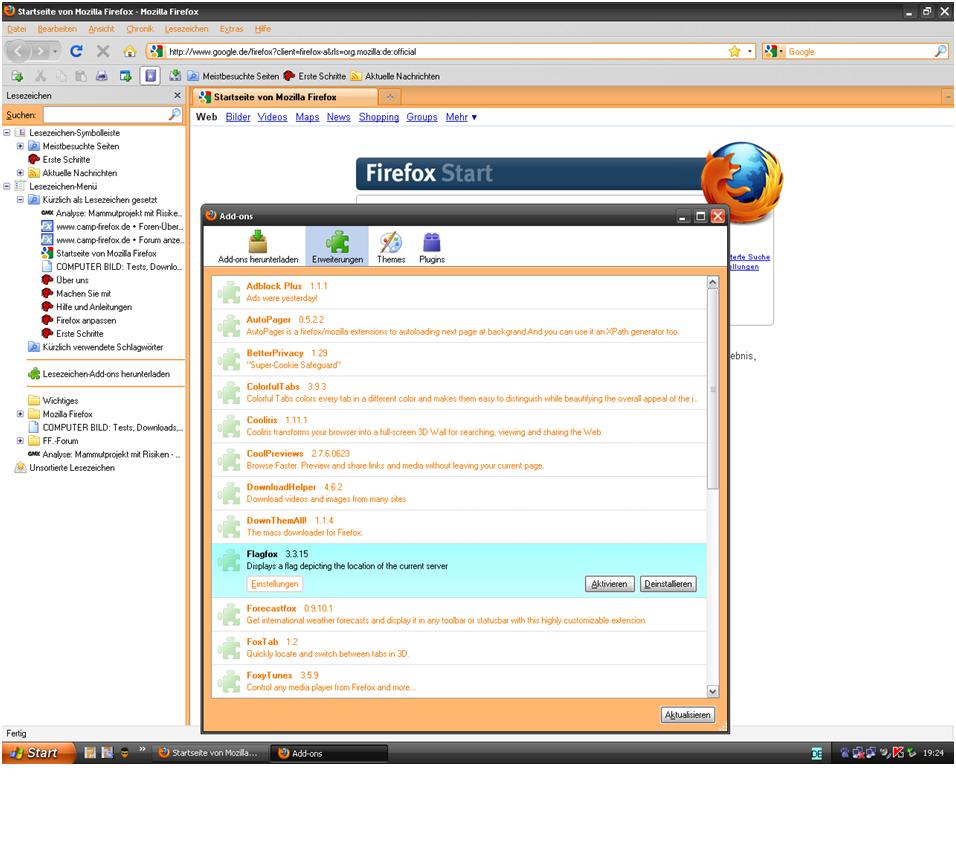
Task: Open the Lesezeichen menu in menu bar
Action: click(x=187, y=29)
